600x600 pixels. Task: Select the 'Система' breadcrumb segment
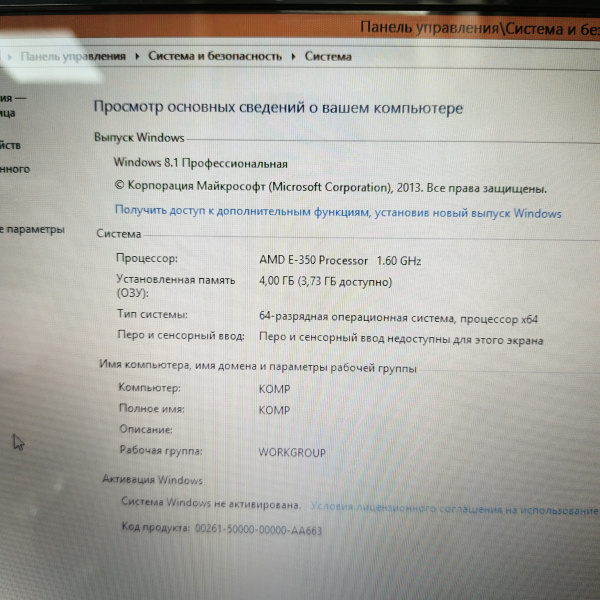(x=328, y=57)
